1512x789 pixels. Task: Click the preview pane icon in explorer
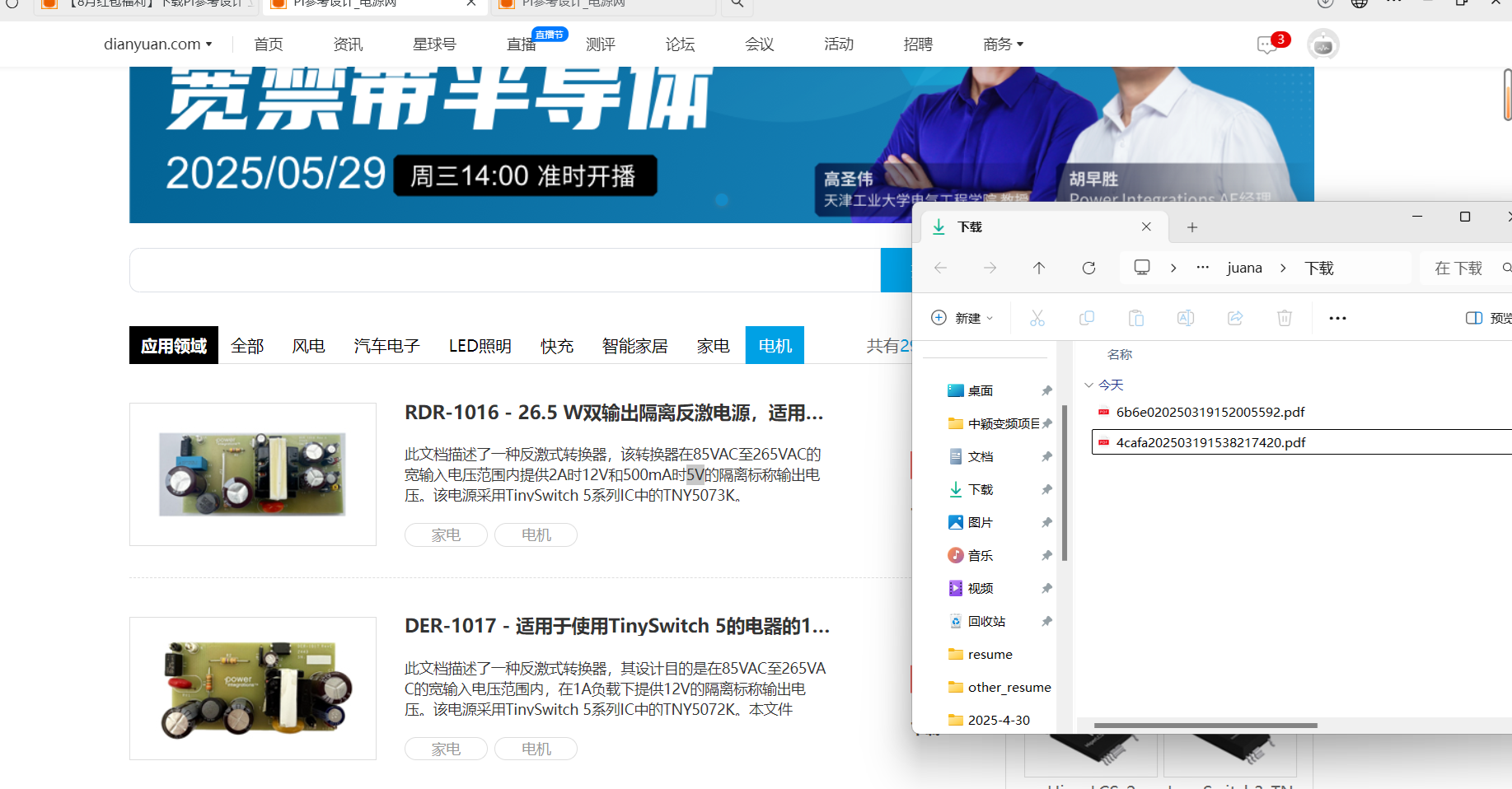[1474, 318]
